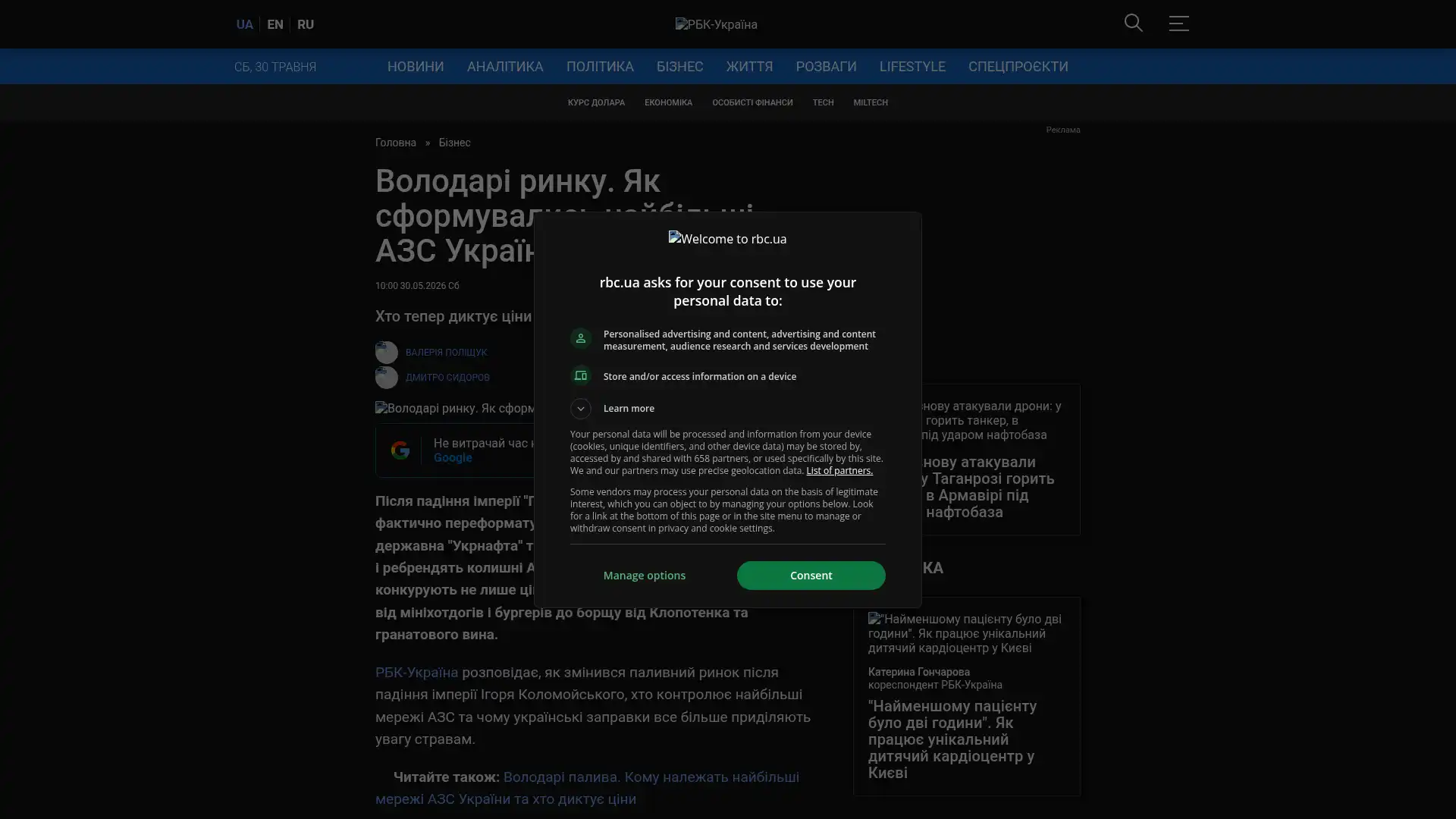The width and height of the screenshot is (1456, 819).
Task: Switch language to EN
Action: (275, 24)
